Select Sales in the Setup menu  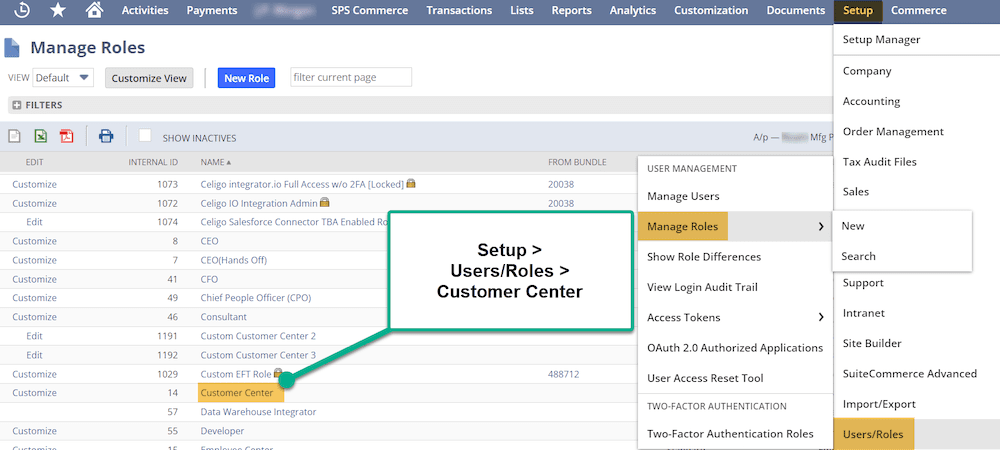[856, 192]
